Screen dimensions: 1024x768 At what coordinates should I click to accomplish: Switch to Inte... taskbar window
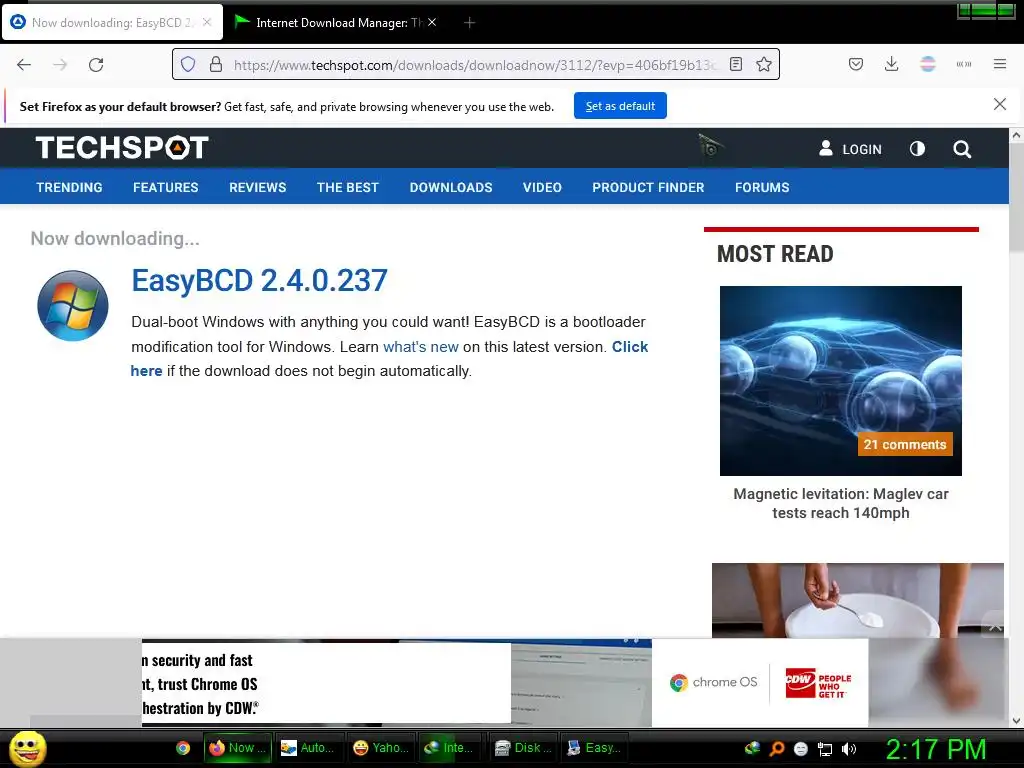click(x=449, y=748)
